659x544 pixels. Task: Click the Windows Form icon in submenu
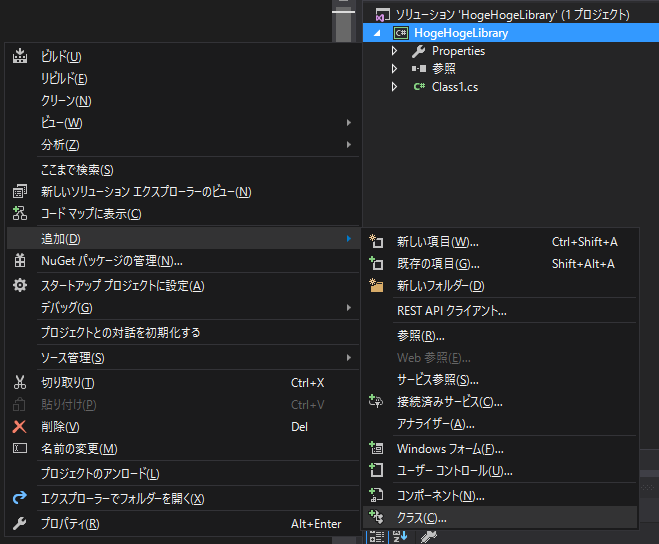(376, 448)
